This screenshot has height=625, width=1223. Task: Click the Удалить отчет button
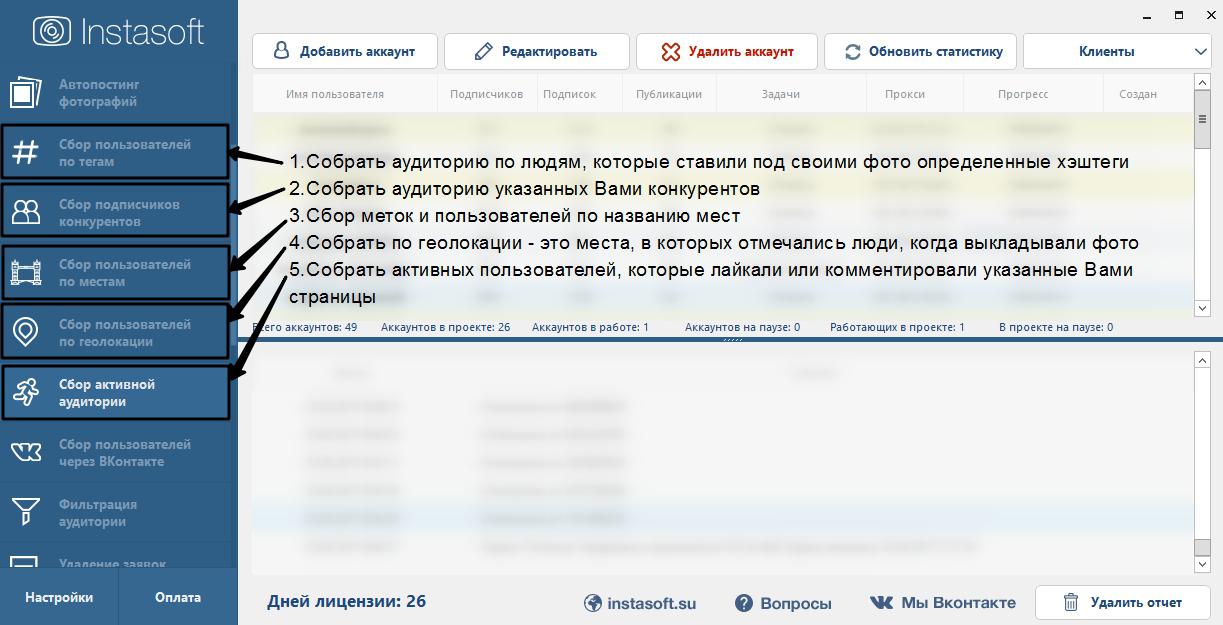[x=1122, y=602]
